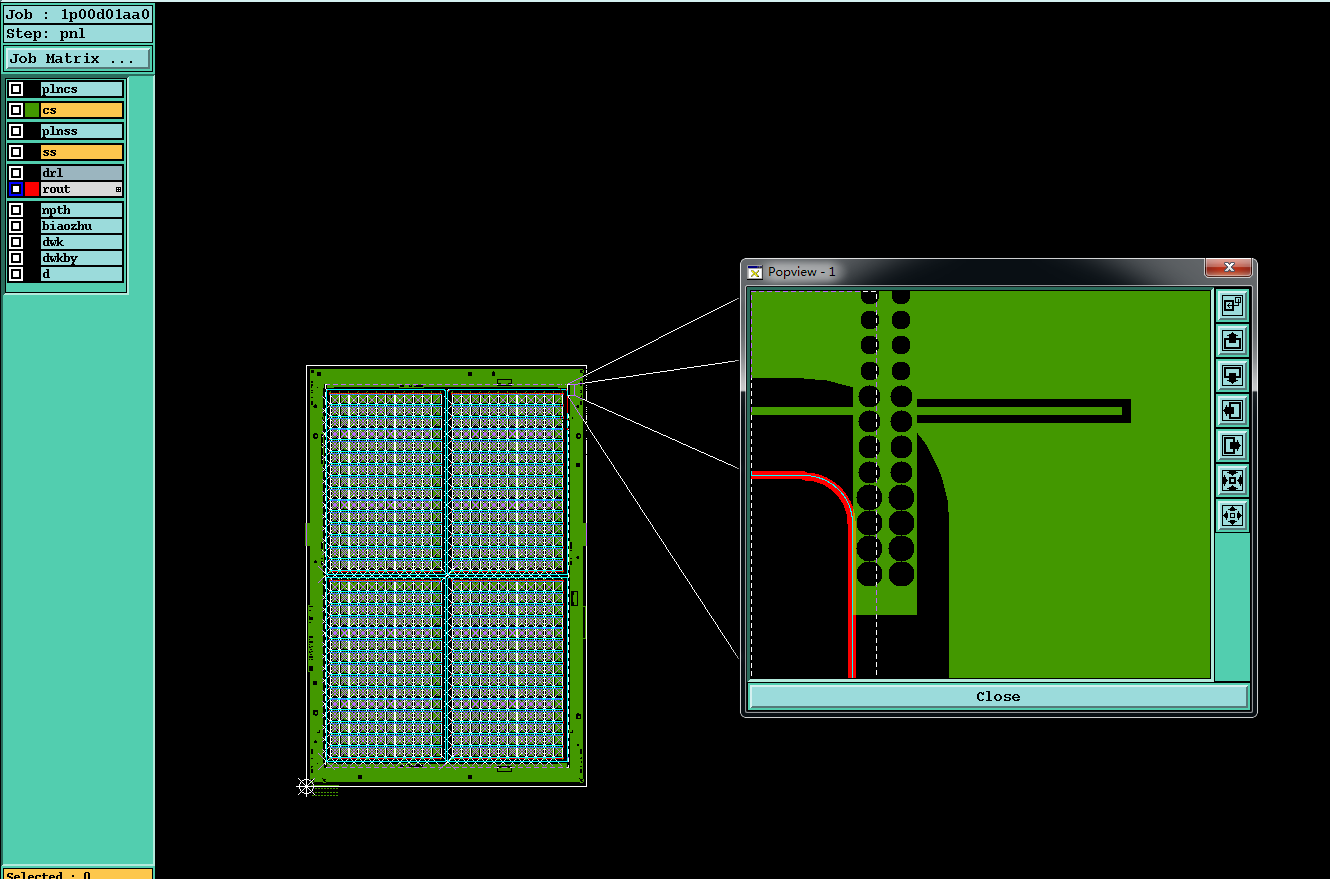Toggle the plncs layer checkbox
This screenshot has width=1330, height=879.
(16, 89)
